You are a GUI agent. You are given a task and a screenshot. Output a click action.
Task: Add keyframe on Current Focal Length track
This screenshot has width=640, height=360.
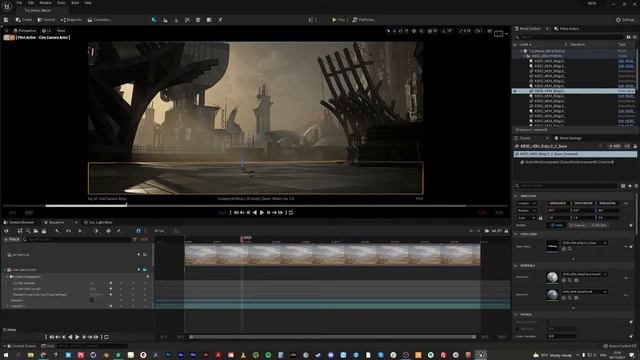coord(133,289)
